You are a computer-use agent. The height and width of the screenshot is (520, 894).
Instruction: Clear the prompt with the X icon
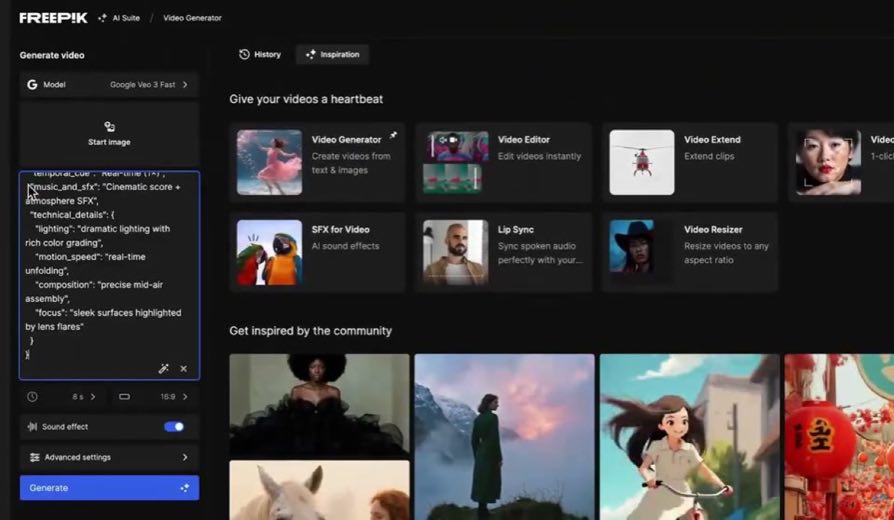click(x=184, y=369)
